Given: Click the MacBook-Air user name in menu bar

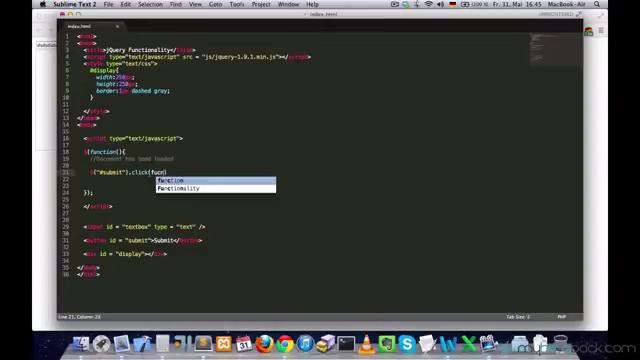Looking at the screenshot, I should tap(567, 4).
